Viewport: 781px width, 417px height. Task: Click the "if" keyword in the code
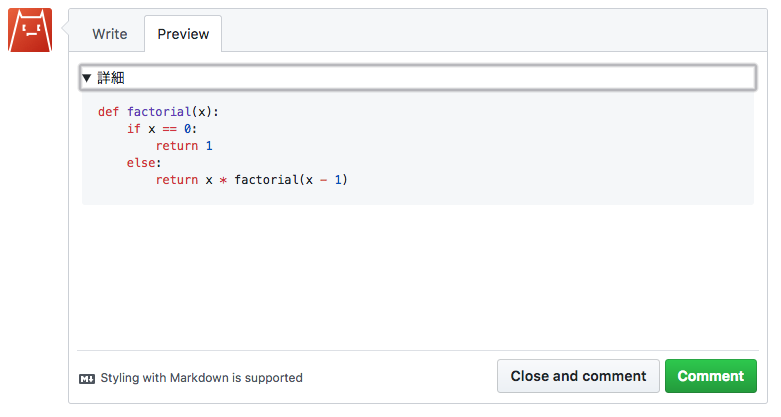134,129
